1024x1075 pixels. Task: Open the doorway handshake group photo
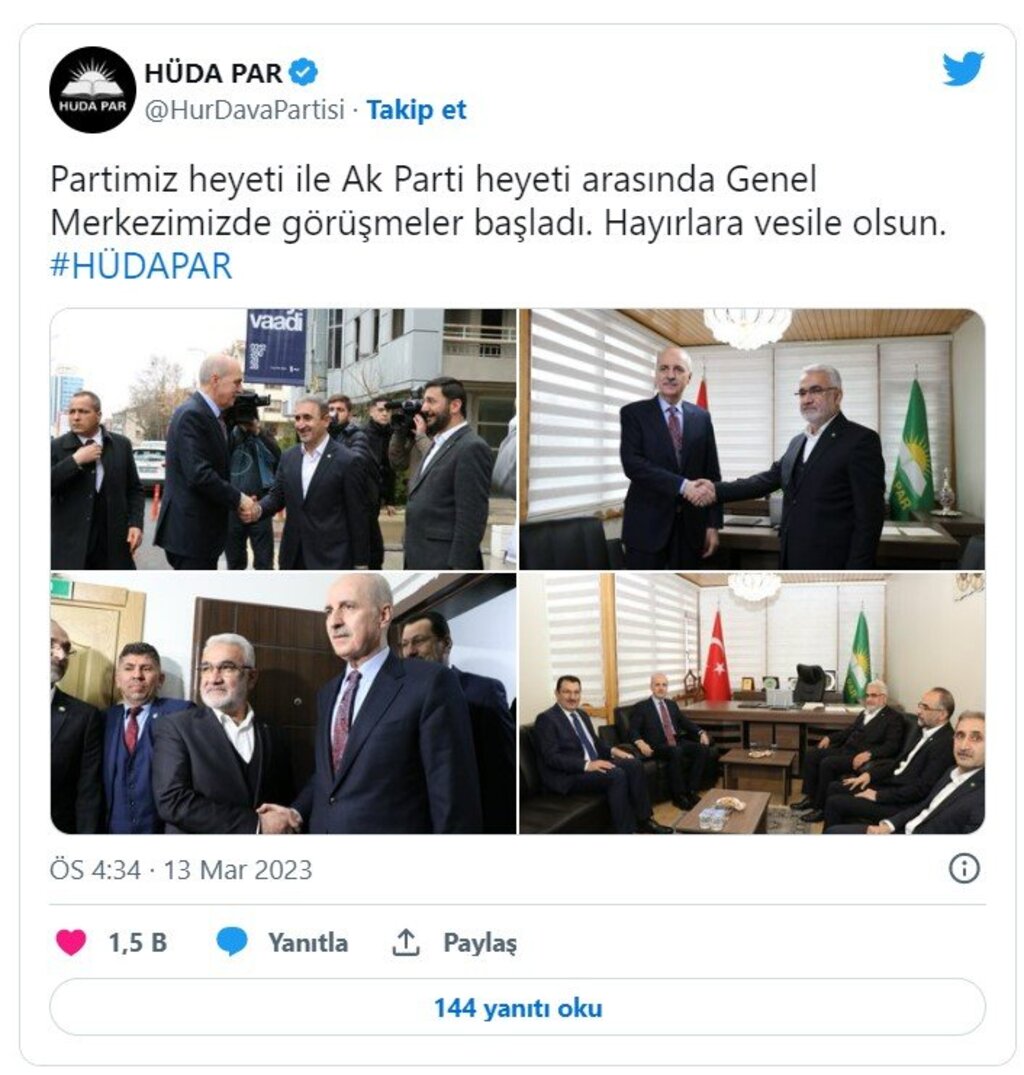pyautogui.click(x=283, y=703)
